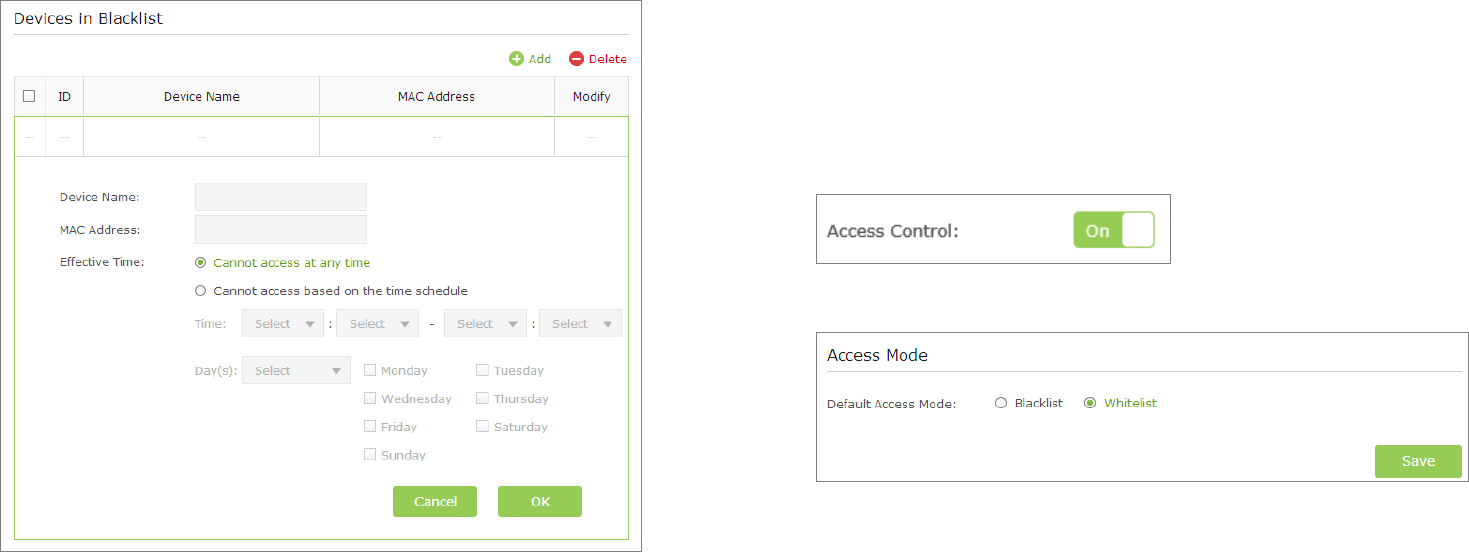
Task: Tick the select-all checkbox in table header
Action: pyautogui.click(x=29, y=96)
